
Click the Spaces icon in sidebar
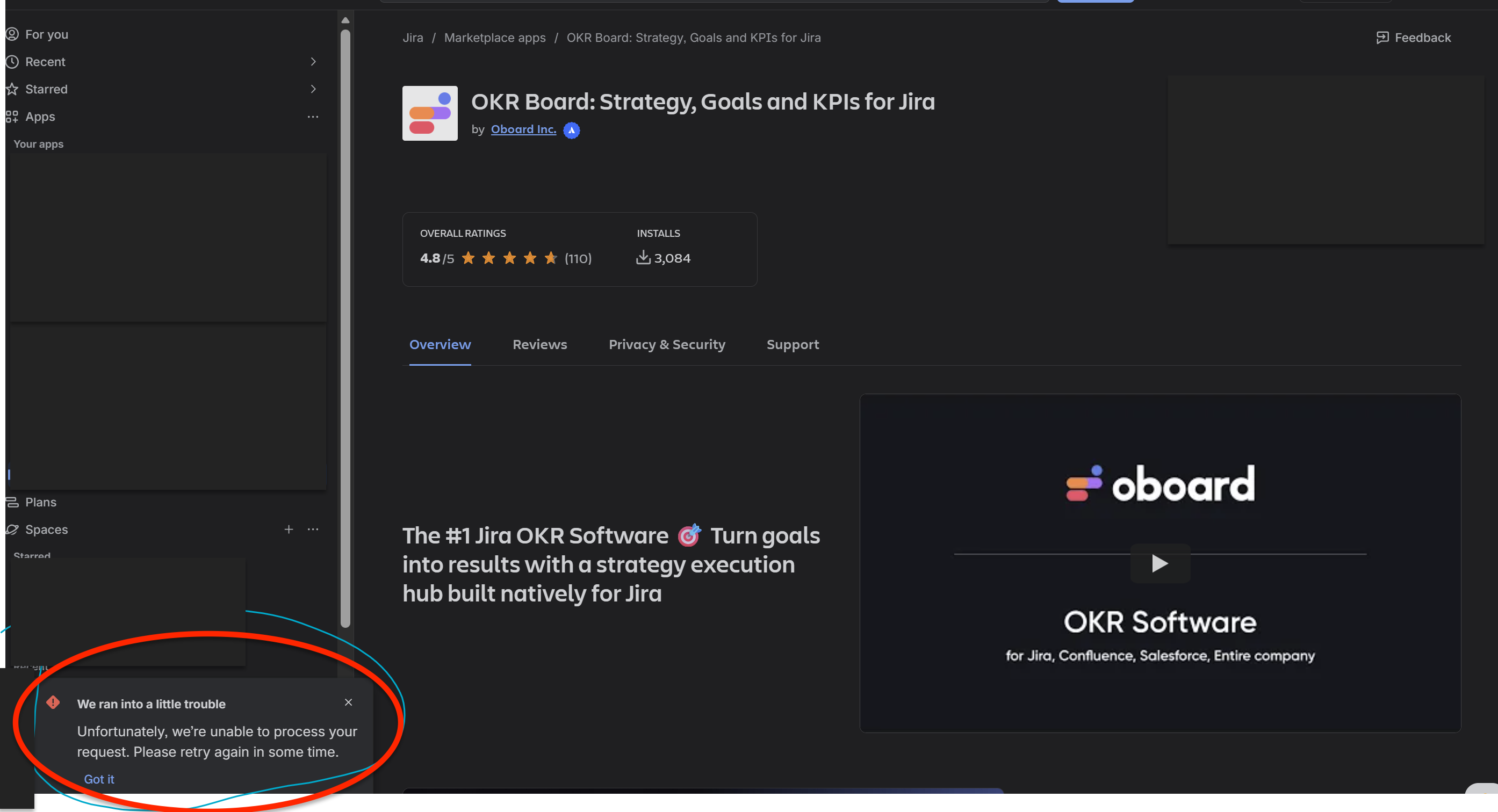coord(12,530)
